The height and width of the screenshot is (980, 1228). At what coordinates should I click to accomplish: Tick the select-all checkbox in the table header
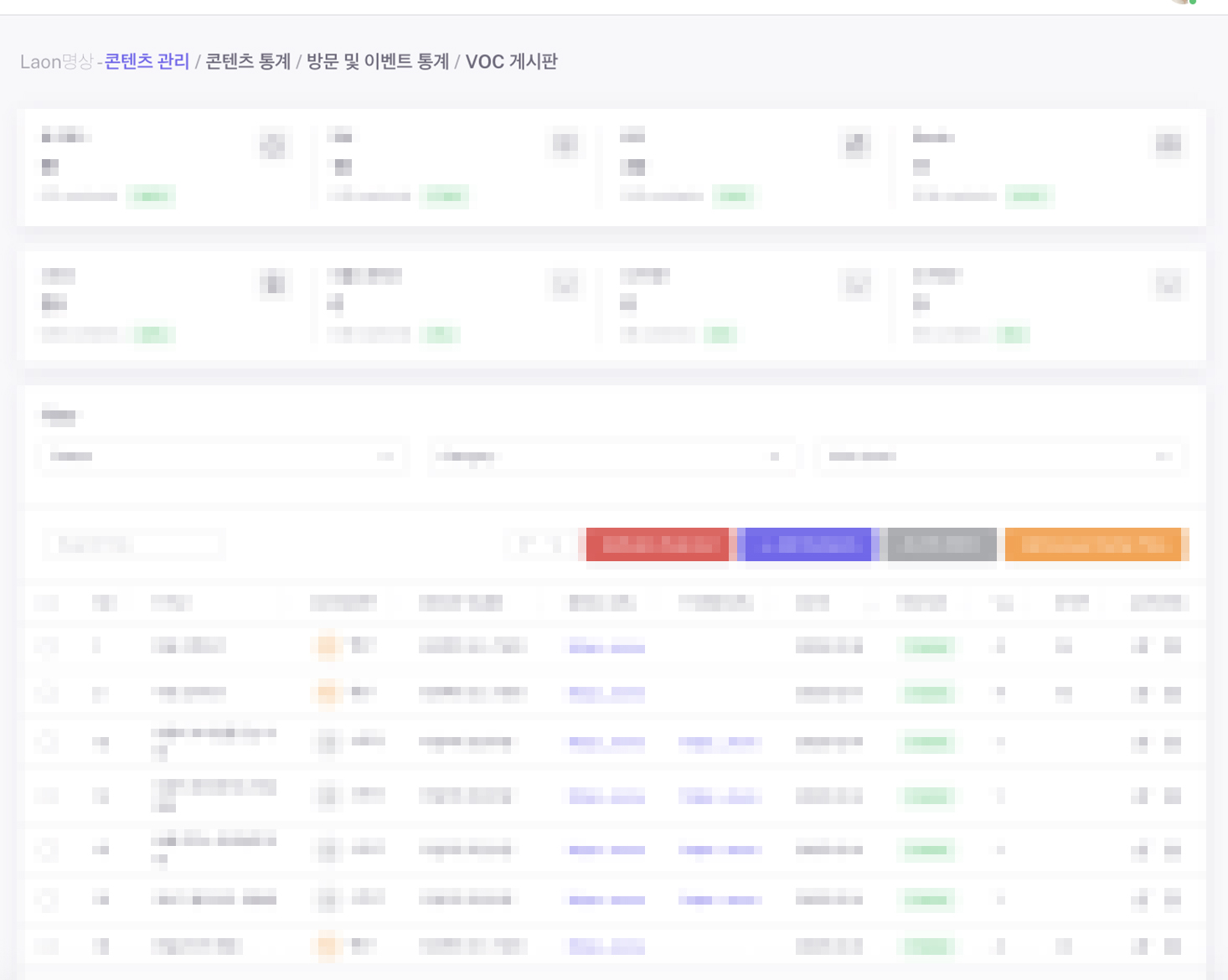click(x=48, y=603)
